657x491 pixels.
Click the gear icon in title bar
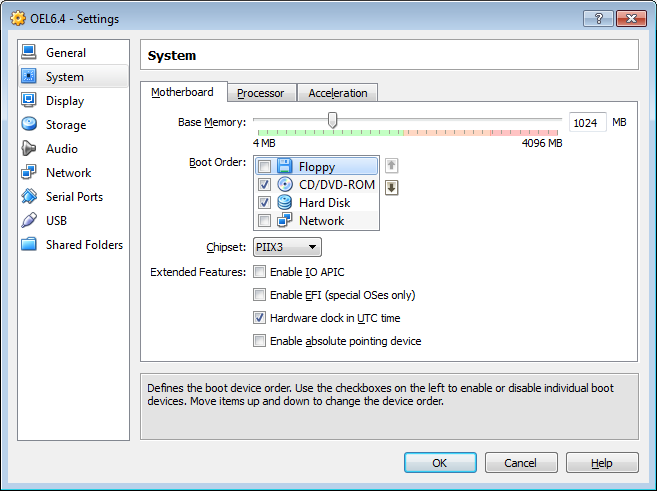[x=18, y=18]
